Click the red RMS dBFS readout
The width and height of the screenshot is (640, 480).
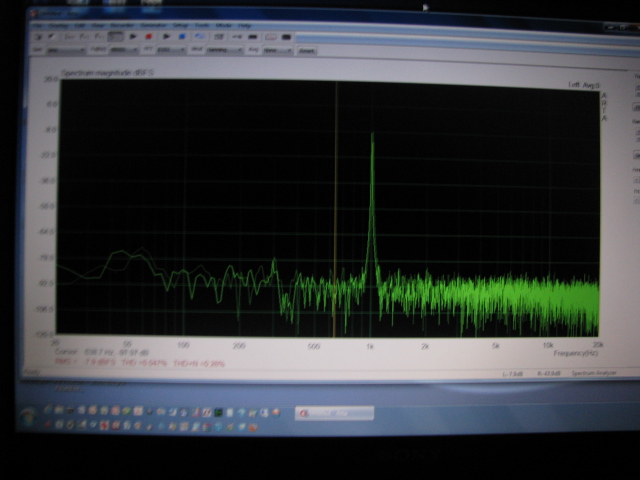[x=85, y=362]
